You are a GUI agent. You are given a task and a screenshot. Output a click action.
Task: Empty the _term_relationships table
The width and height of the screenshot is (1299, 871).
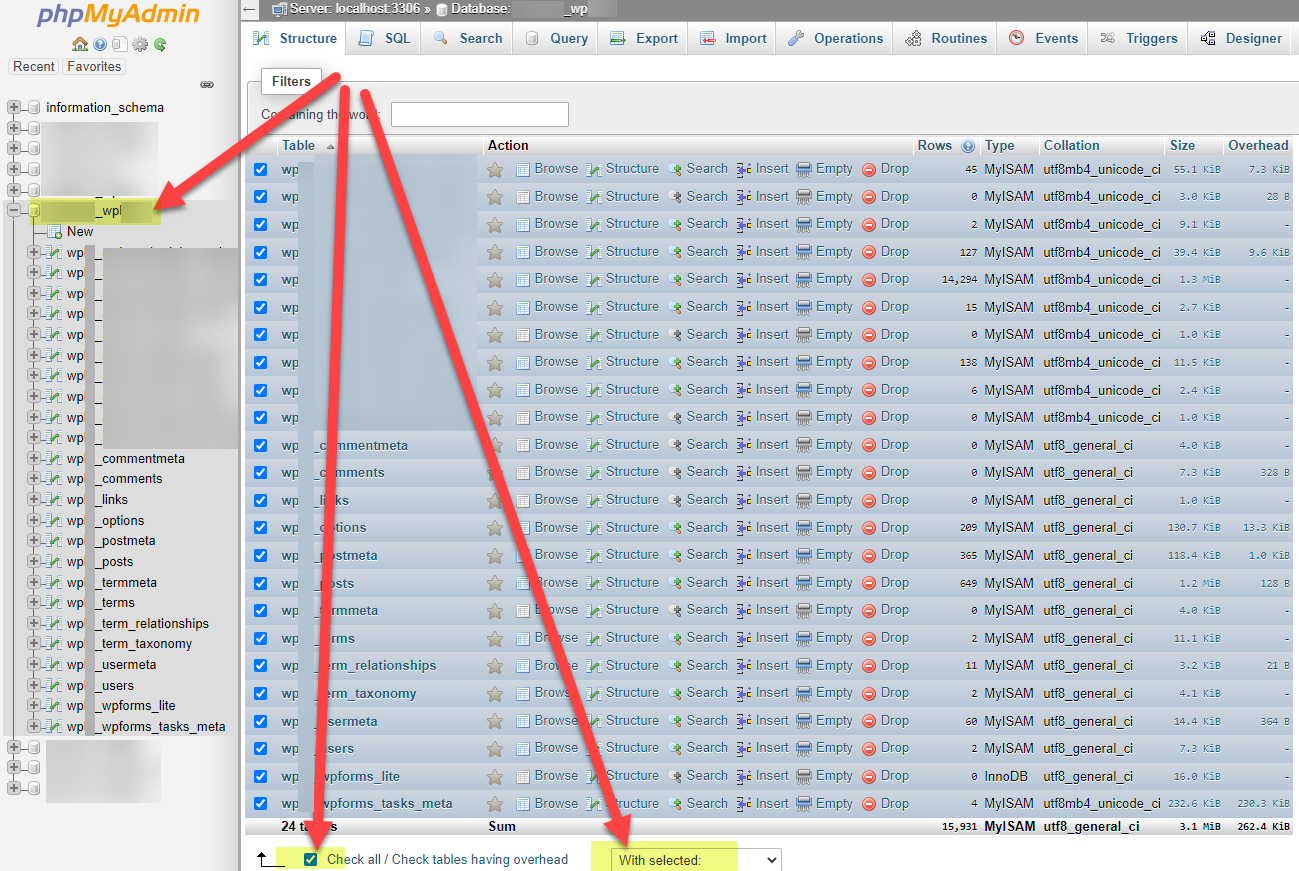[825, 665]
